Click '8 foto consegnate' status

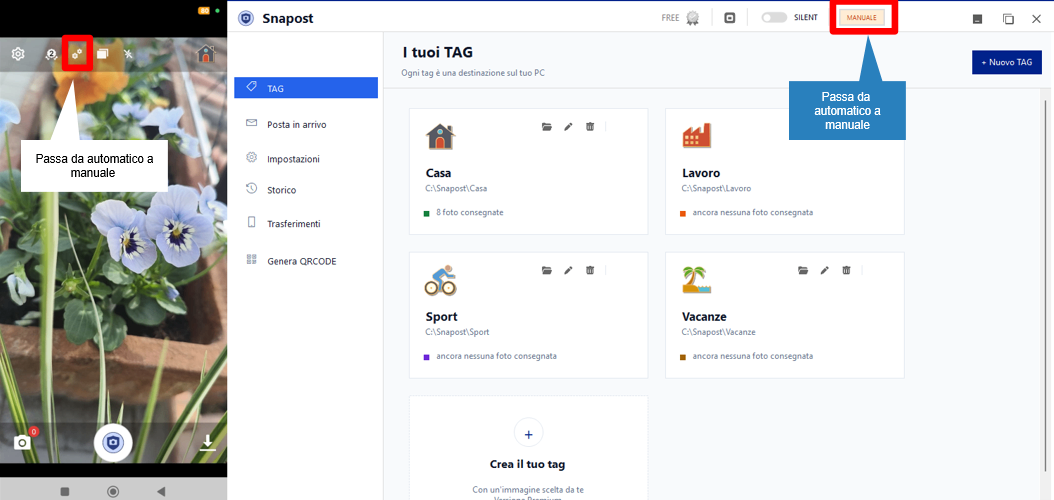point(469,212)
